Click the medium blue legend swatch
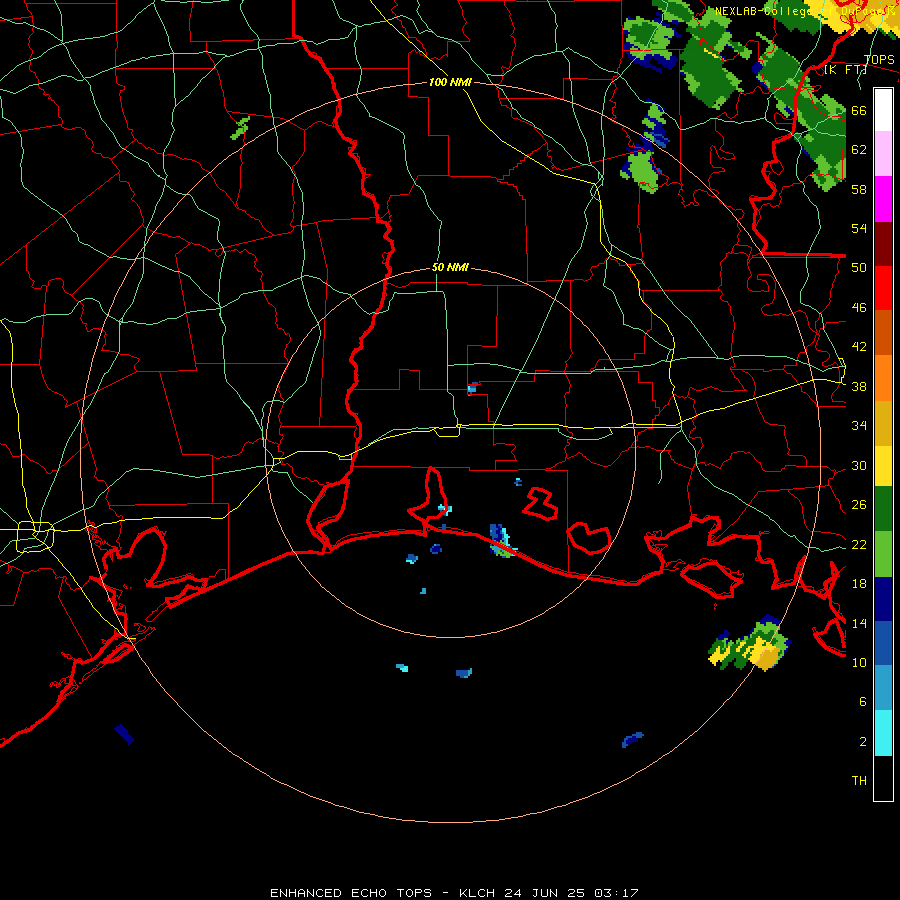This screenshot has width=900, height=900. (883, 643)
